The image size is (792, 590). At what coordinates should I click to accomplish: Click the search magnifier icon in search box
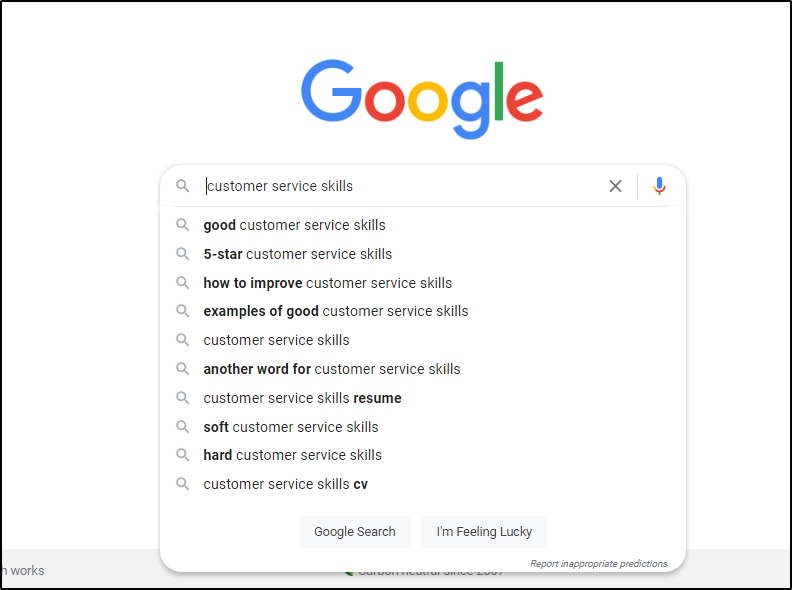coord(182,186)
